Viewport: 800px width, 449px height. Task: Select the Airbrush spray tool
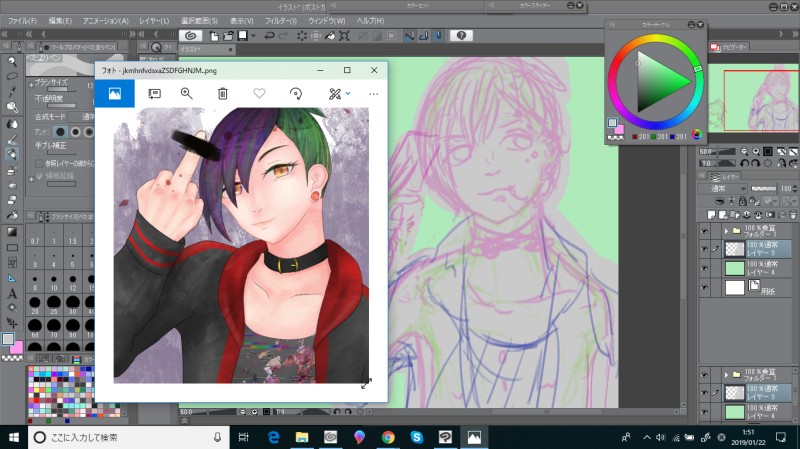tap(12, 171)
